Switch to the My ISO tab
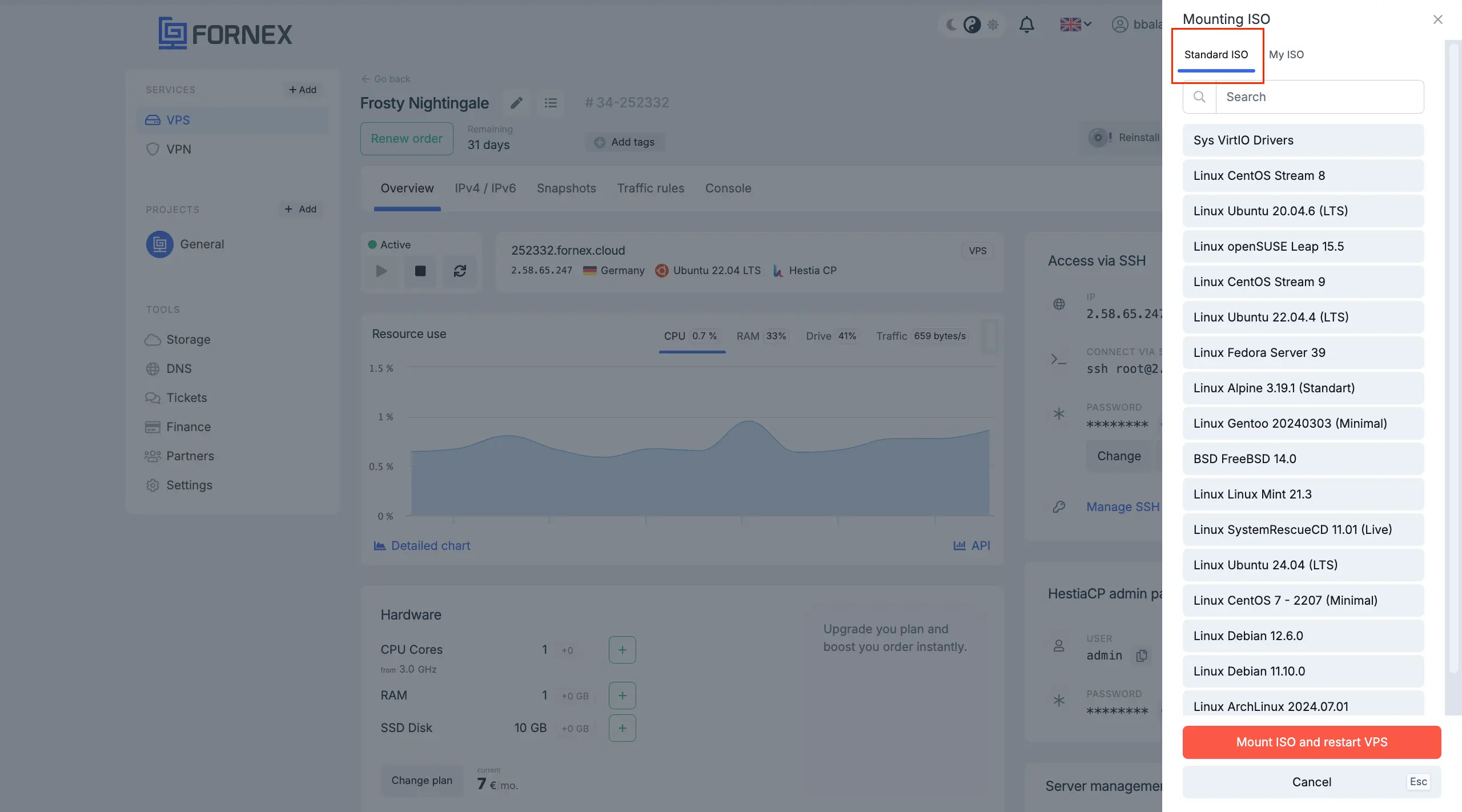 pos(1286,55)
